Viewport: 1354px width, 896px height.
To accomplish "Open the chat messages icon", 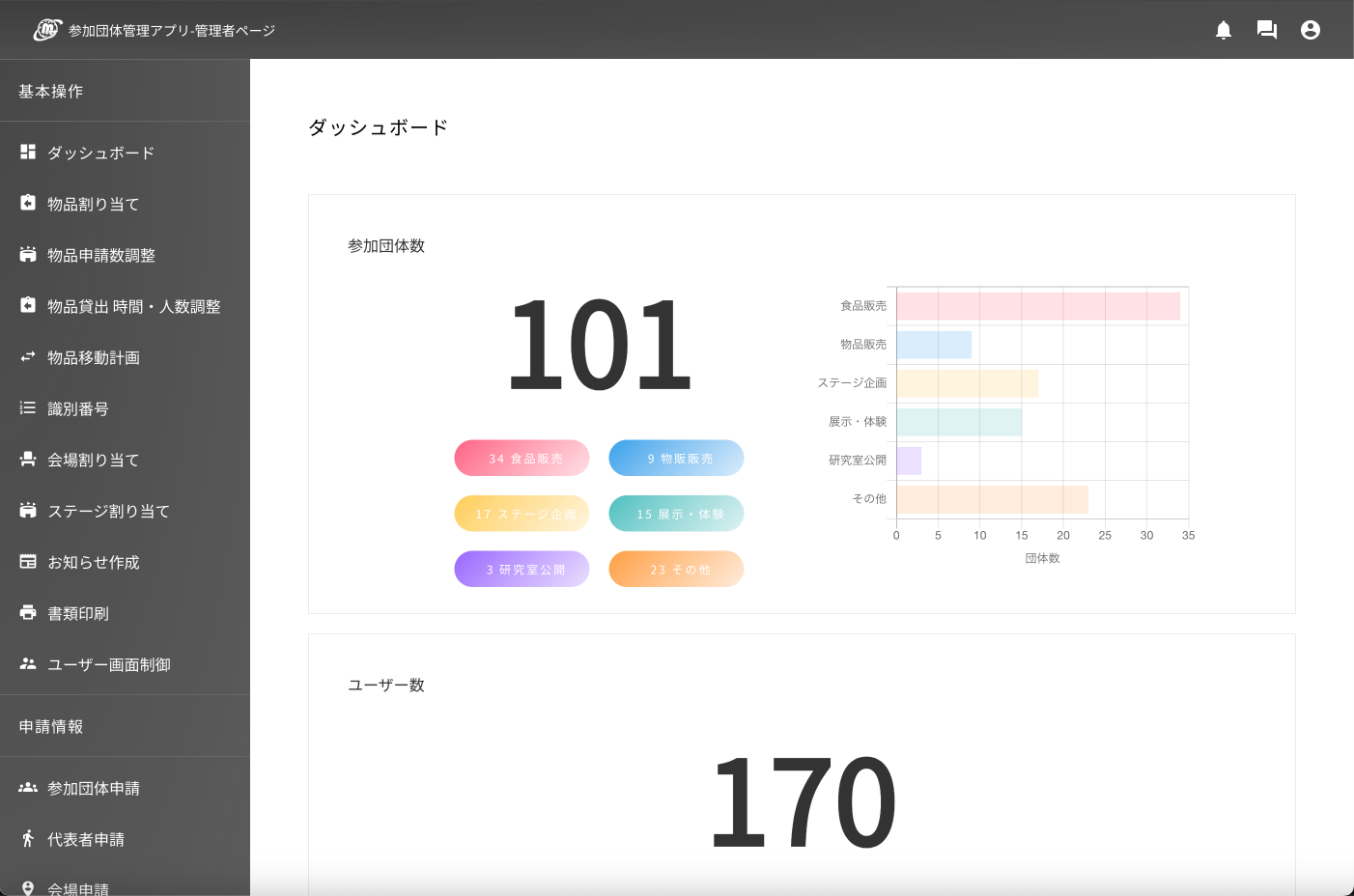I will tap(1267, 30).
